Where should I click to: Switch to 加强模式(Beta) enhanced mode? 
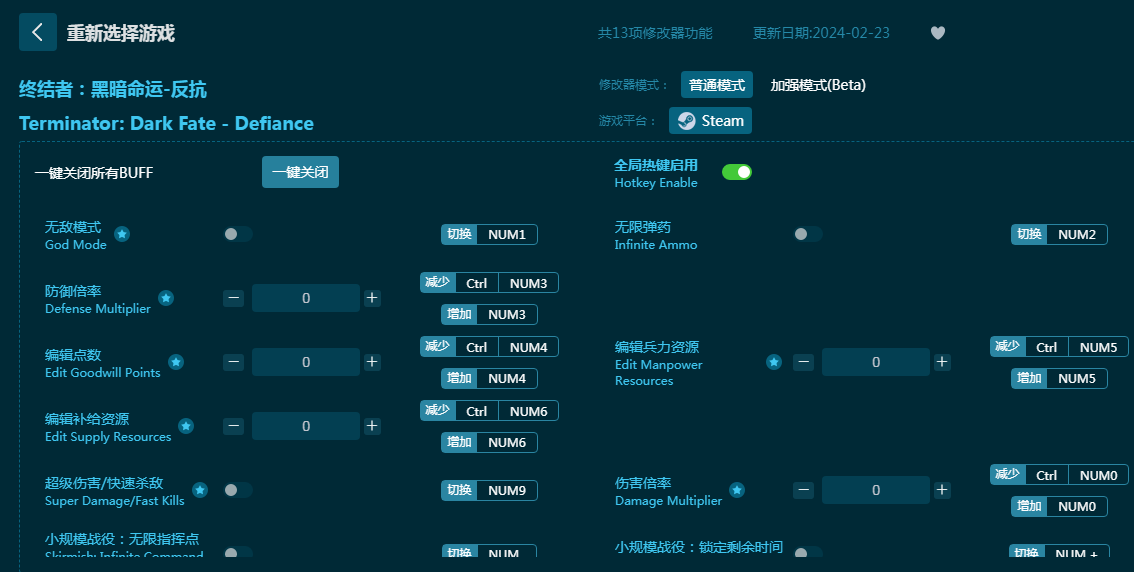click(818, 85)
